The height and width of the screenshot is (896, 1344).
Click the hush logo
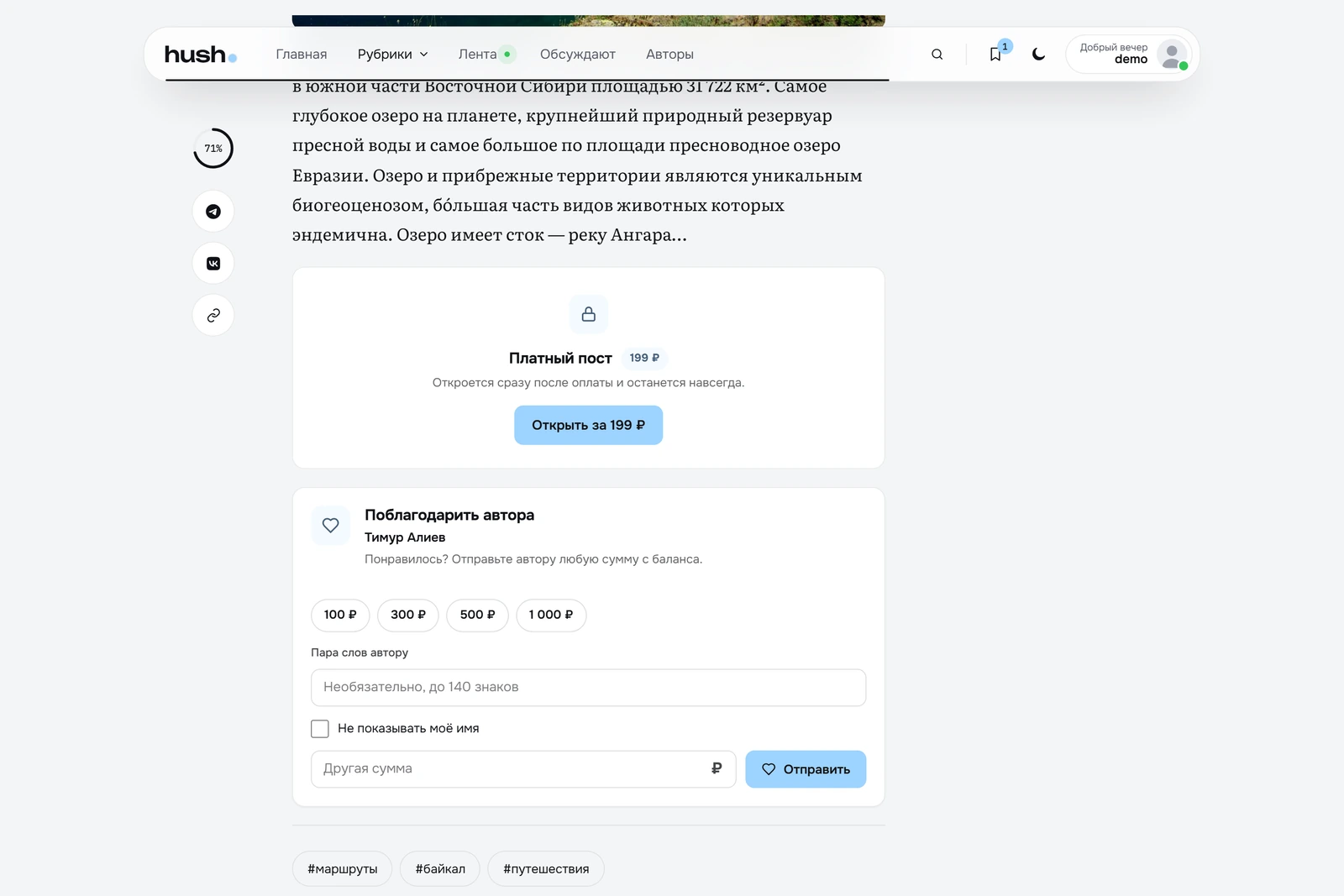201,55
